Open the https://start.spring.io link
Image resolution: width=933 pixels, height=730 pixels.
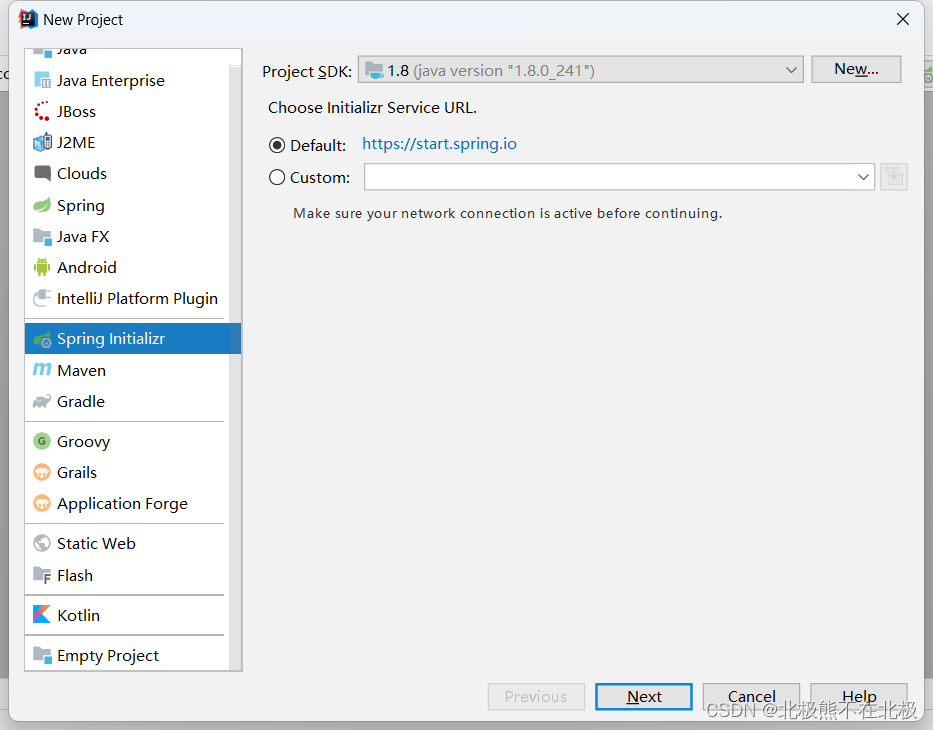(x=439, y=143)
